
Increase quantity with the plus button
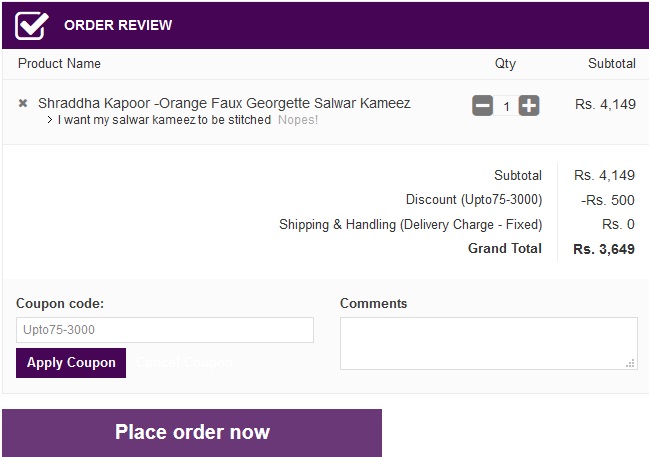click(529, 105)
